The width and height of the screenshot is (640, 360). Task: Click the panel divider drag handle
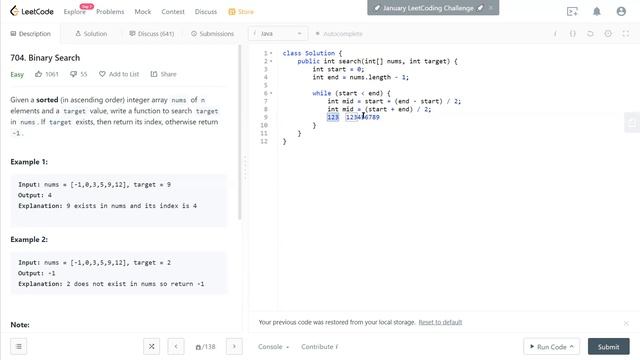pyautogui.click(x=245, y=168)
